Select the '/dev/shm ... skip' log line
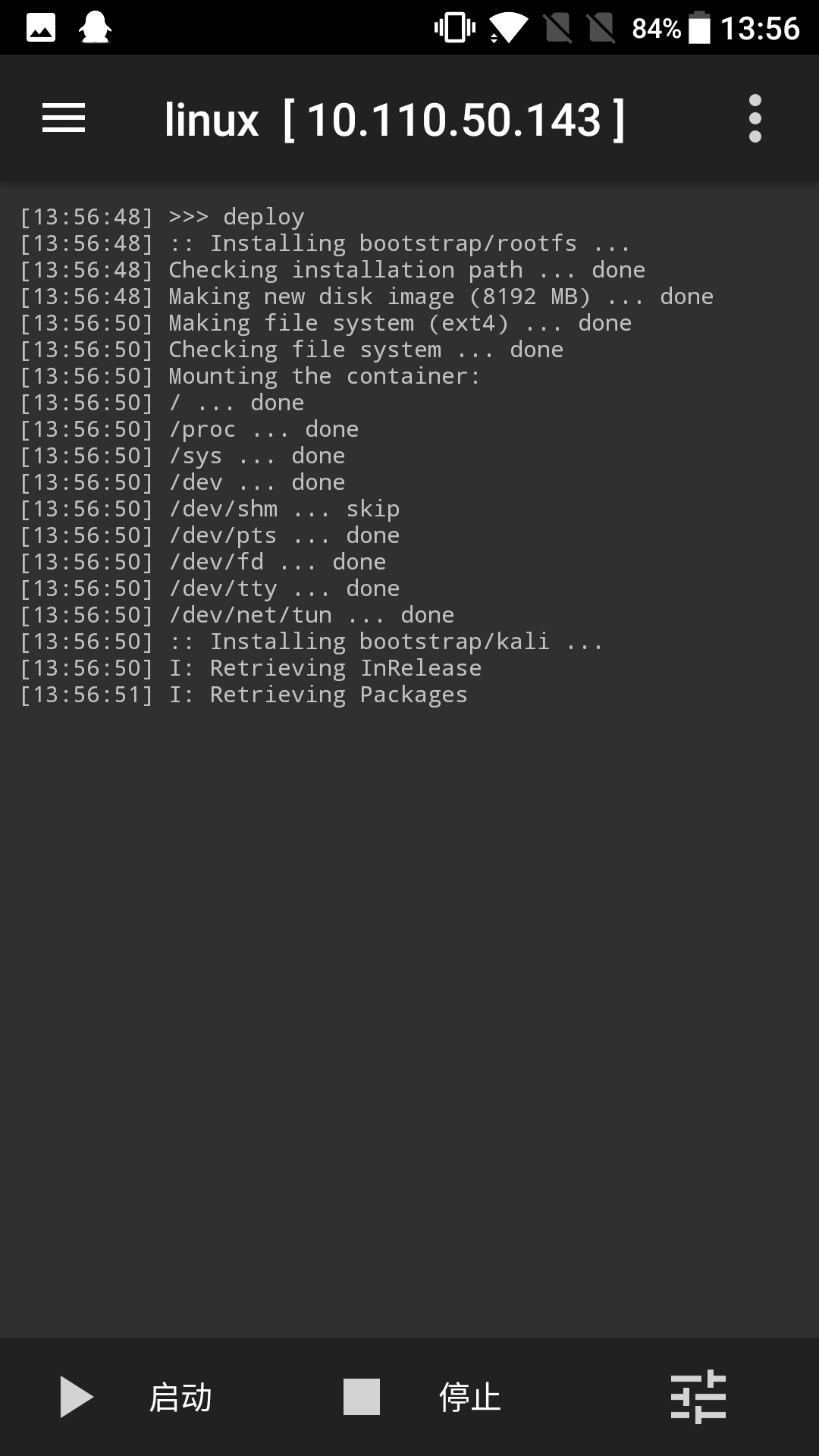This screenshot has height=1456, width=819. [209, 509]
